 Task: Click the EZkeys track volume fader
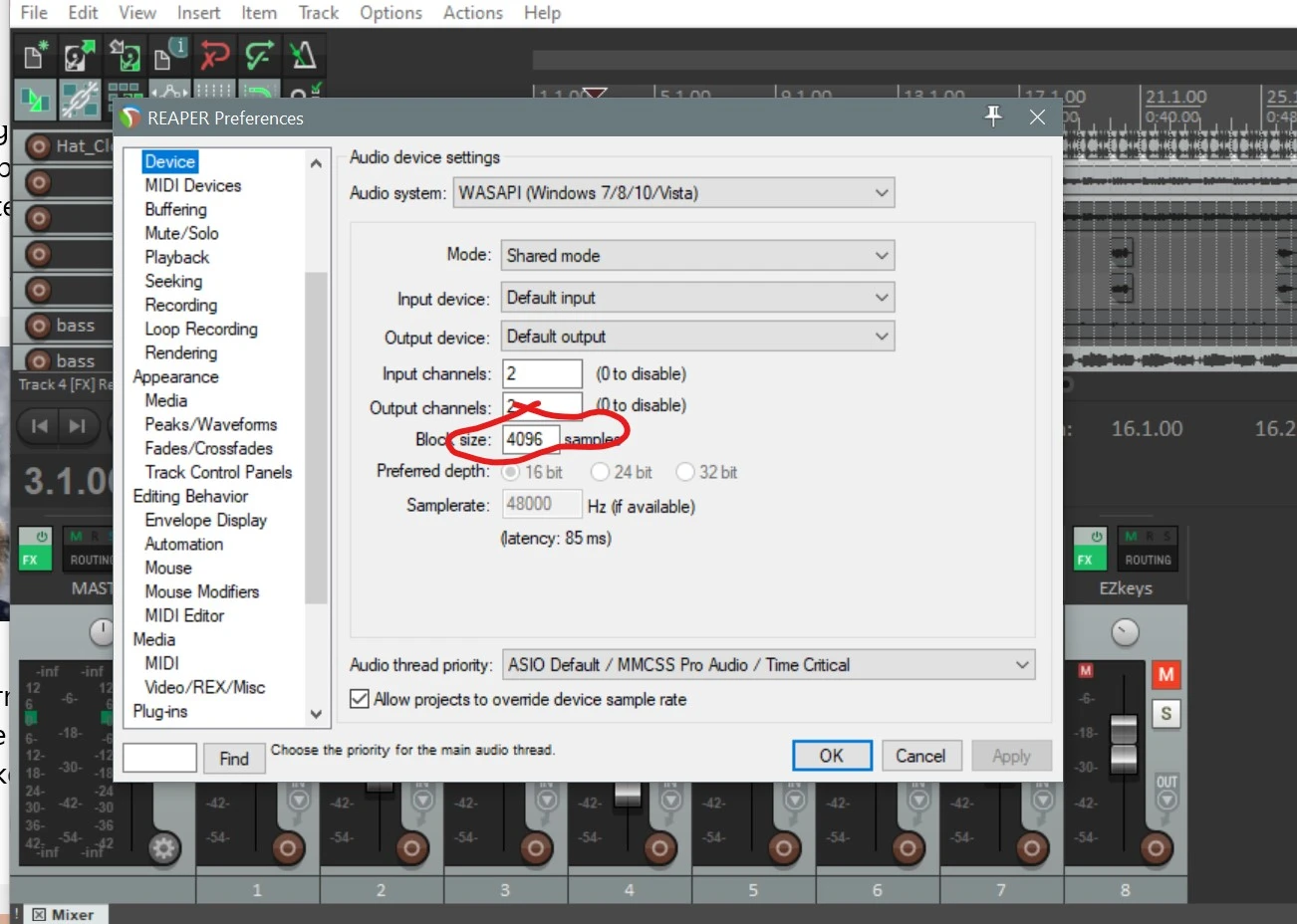(1124, 743)
